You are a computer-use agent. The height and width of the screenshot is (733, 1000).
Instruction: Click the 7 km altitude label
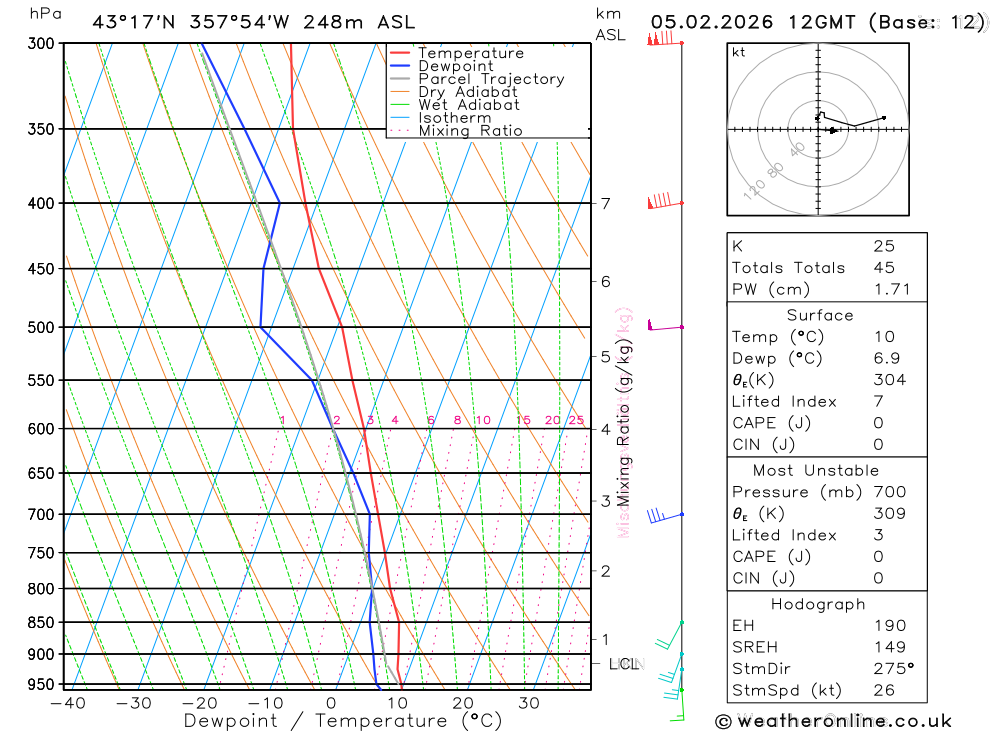coord(606,204)
